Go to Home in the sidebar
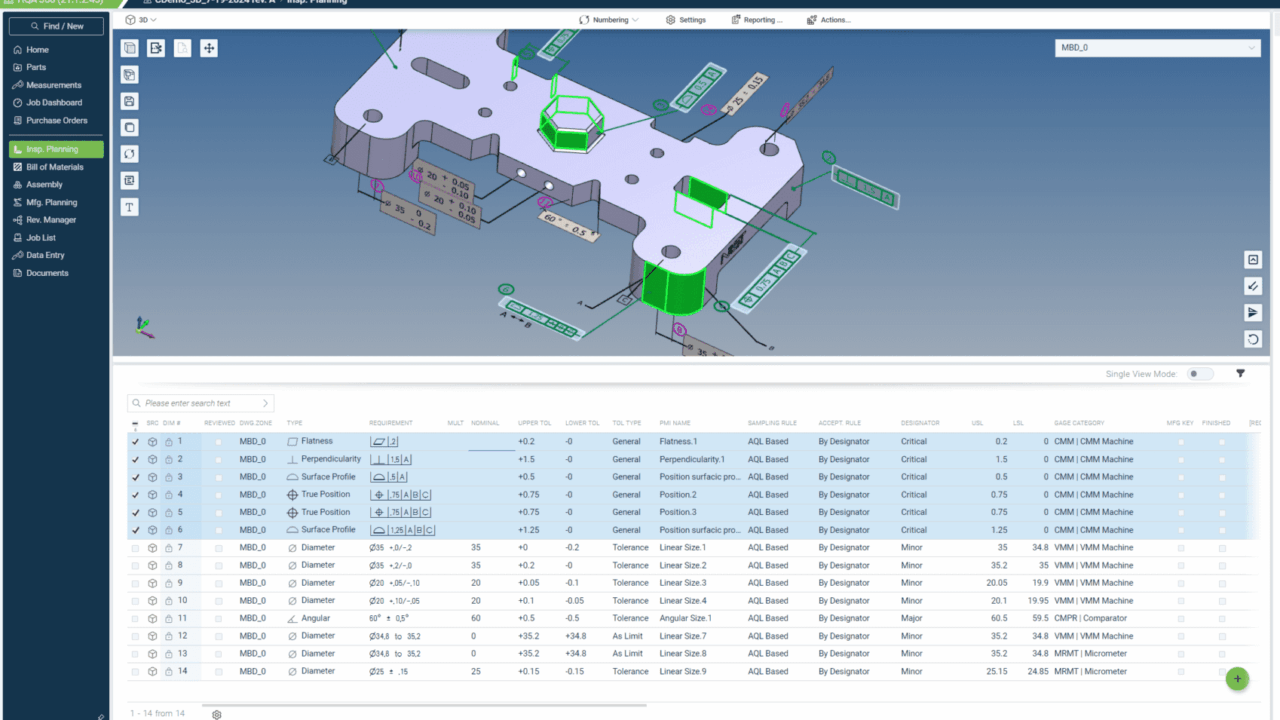This screenshot has height=720, width=1280. (x=57, y=50)
